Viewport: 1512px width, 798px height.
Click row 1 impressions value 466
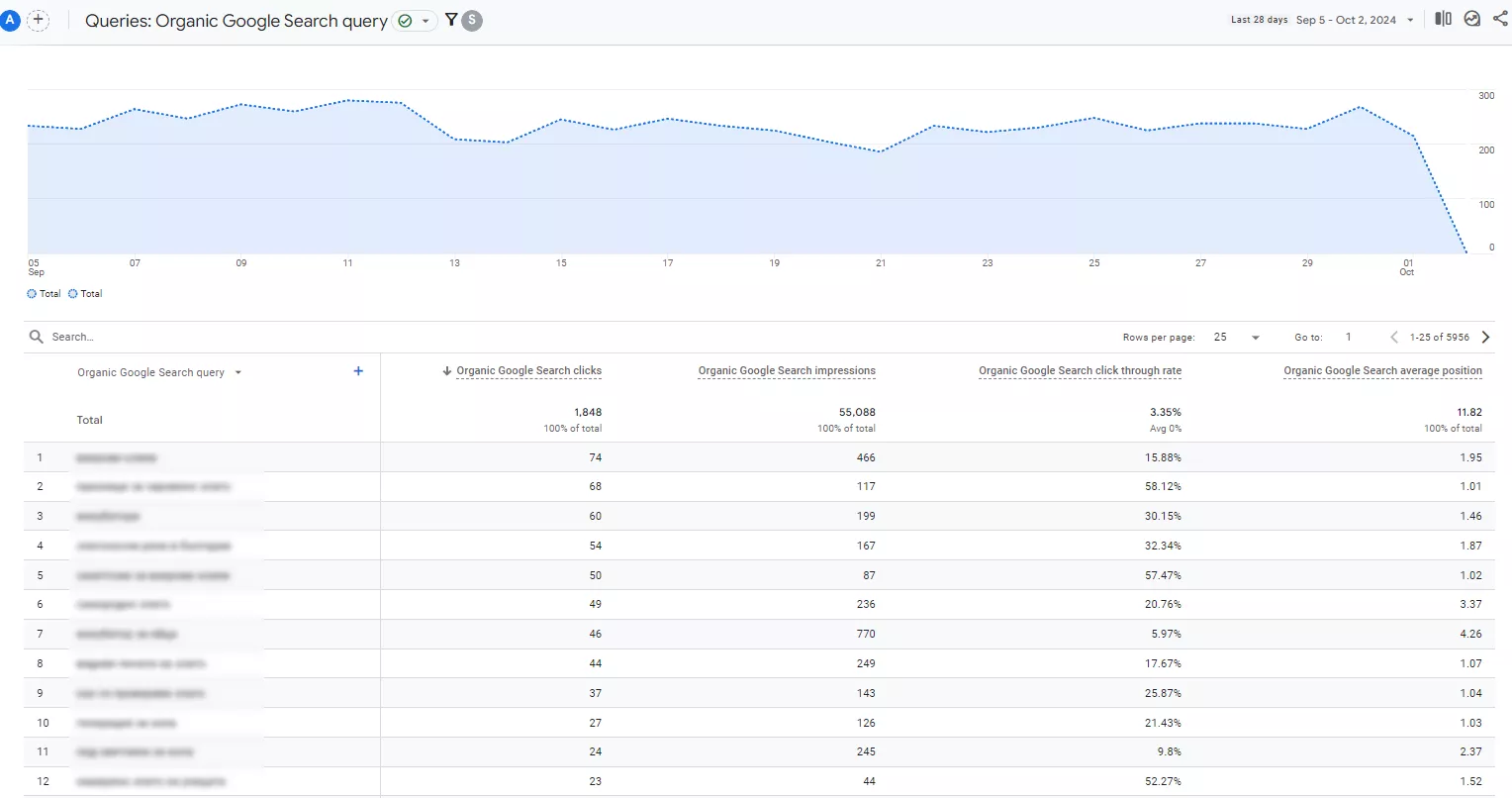coord(866,457)
